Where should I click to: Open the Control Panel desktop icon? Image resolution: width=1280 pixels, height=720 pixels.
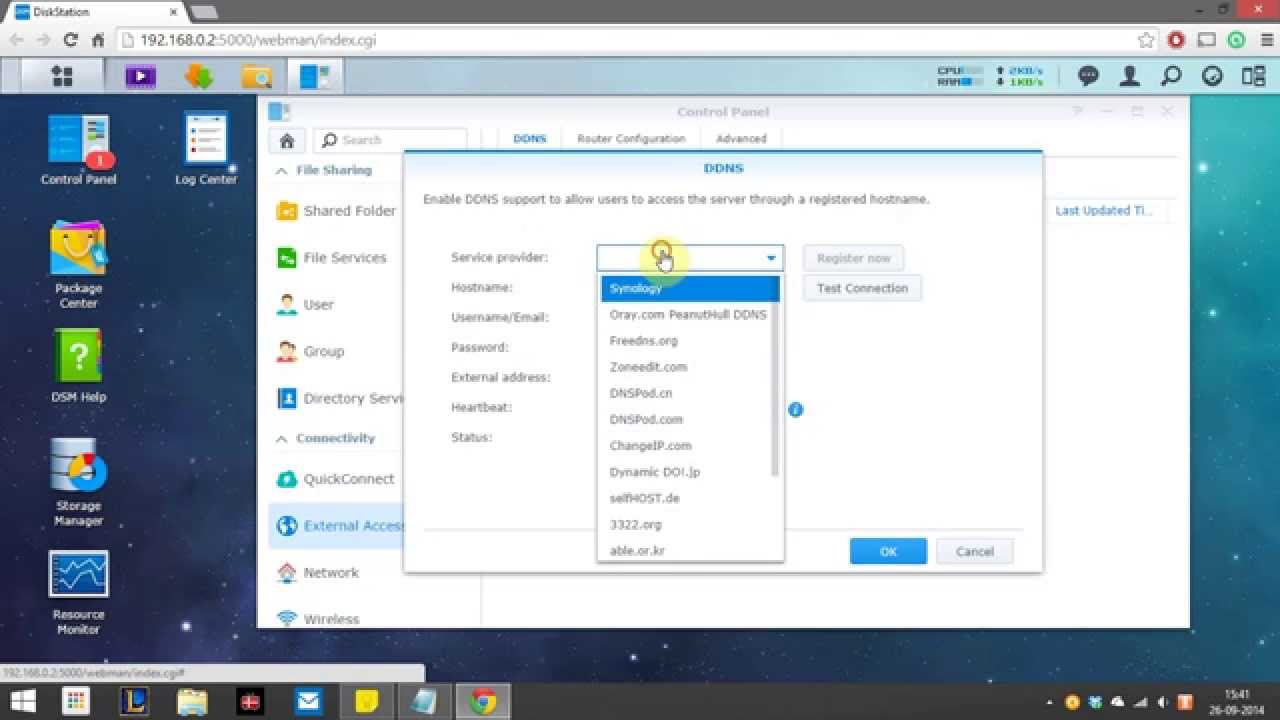[x=78, y=150]
